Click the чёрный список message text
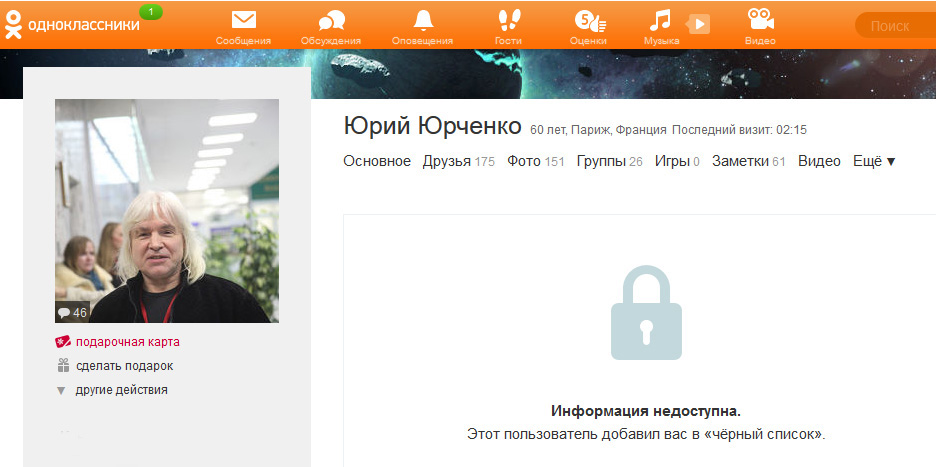 pos(646,434)
